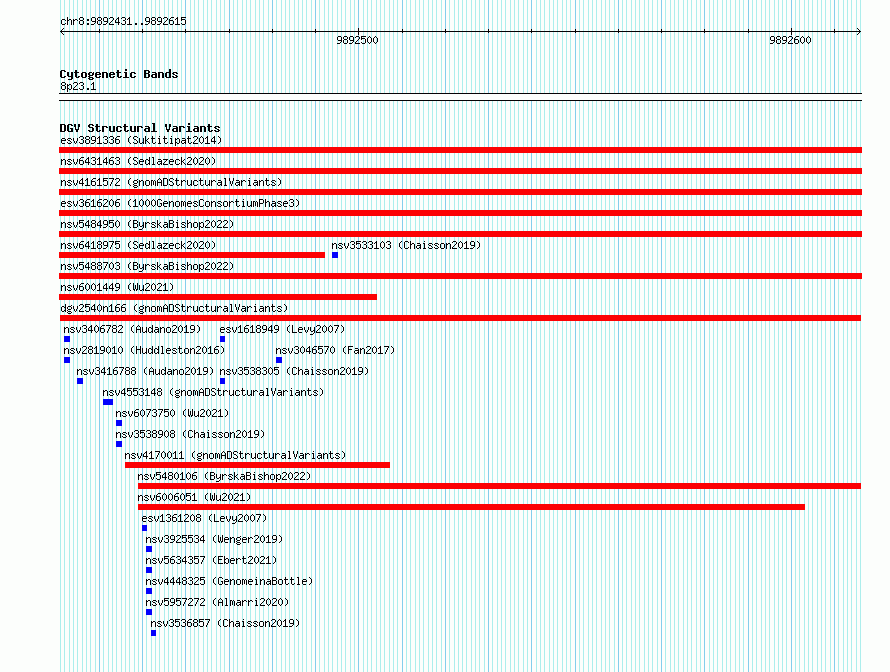
Task: Click the esv3891336 (Suktitipat2014) variant label
Action: tap(141, 140)
